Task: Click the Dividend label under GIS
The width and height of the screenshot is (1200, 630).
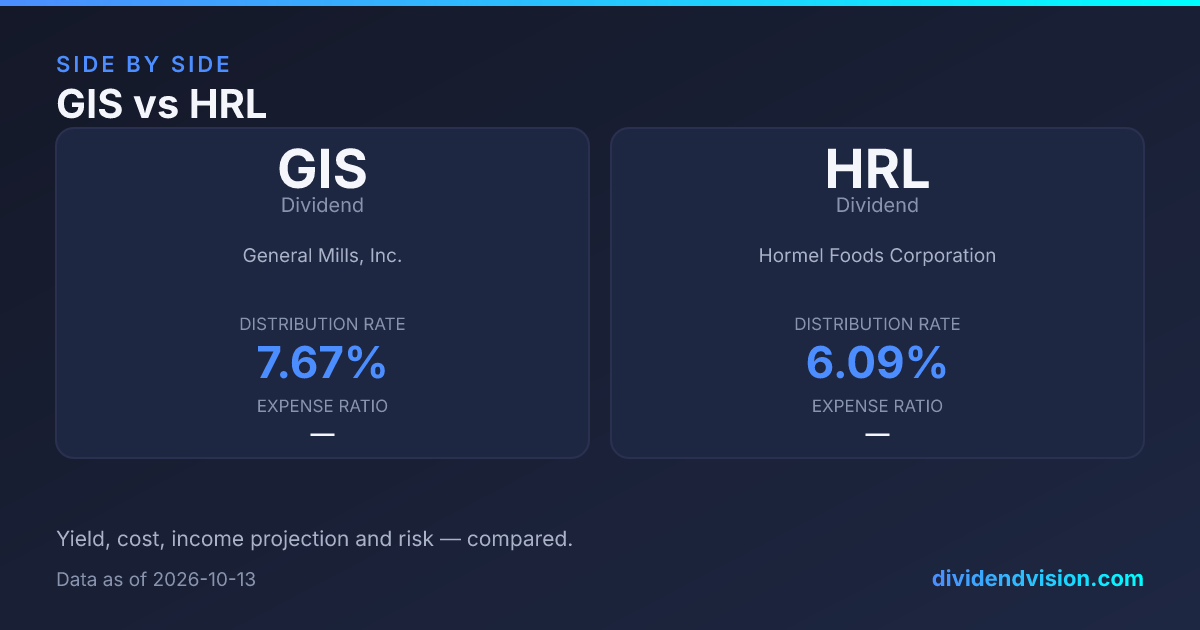Action: click(x=322, y=205)
